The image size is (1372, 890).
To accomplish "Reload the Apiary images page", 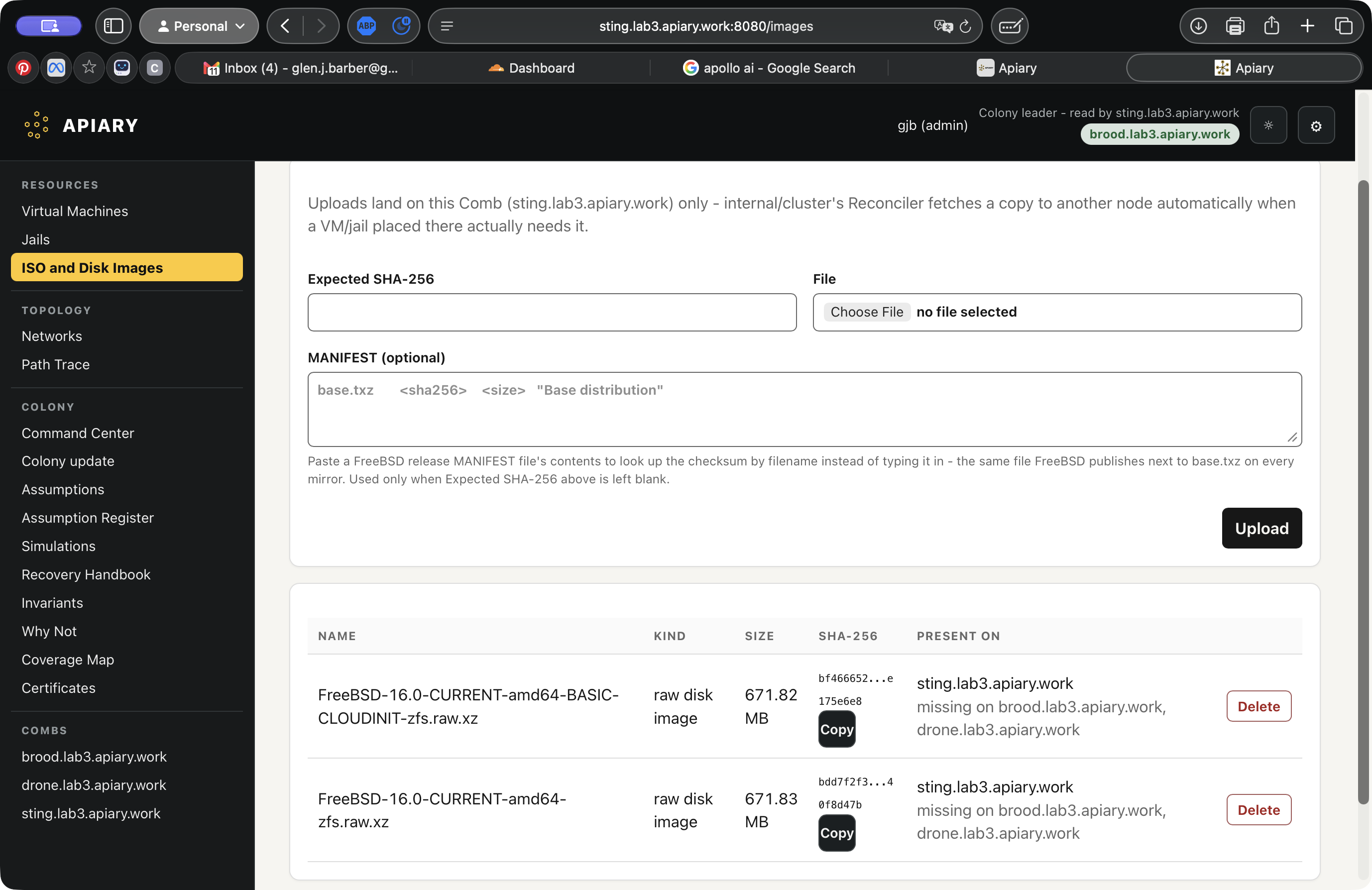I will tap(966, 26).
